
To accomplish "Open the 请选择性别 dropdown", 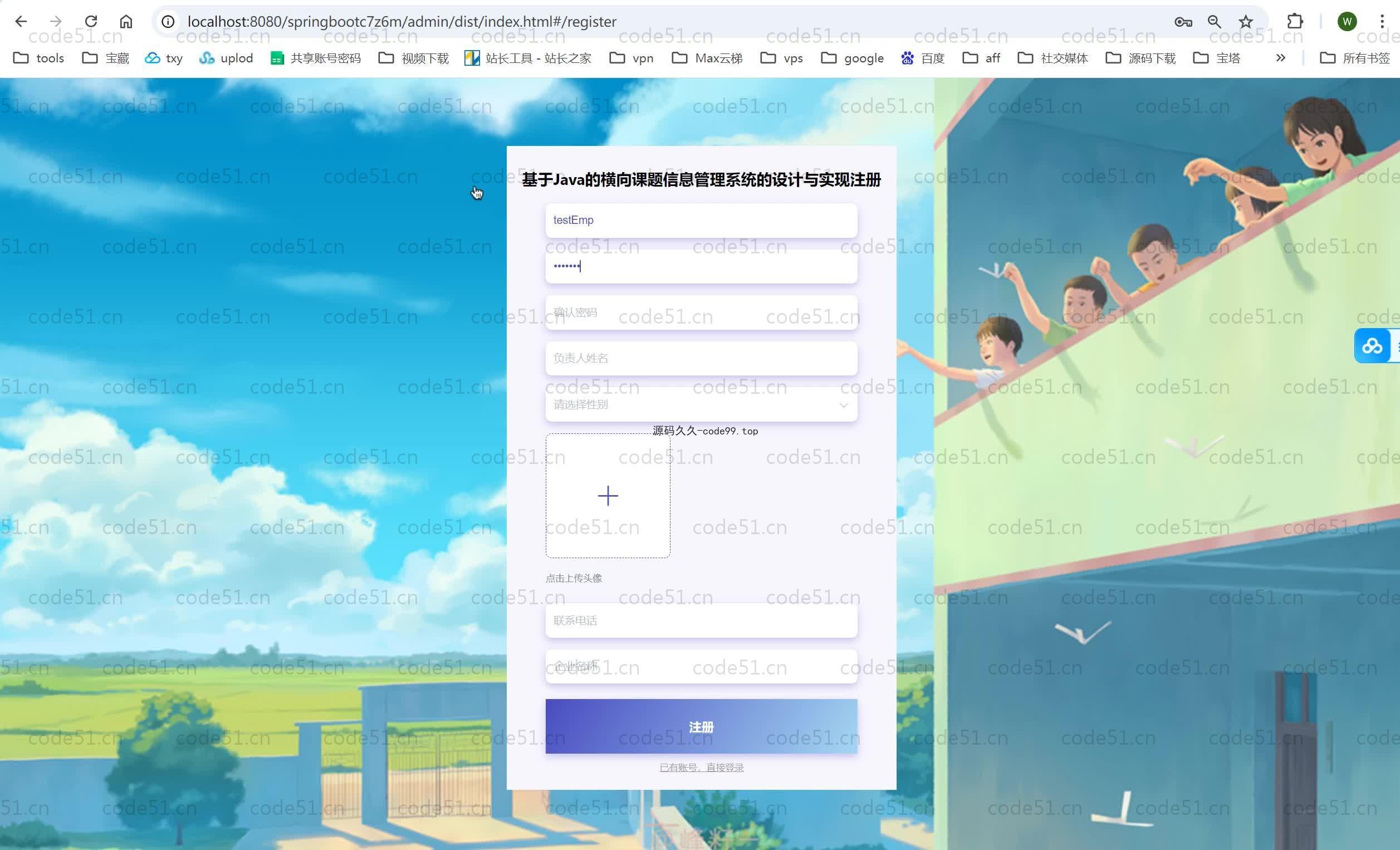I will click(x=701, y=404).
